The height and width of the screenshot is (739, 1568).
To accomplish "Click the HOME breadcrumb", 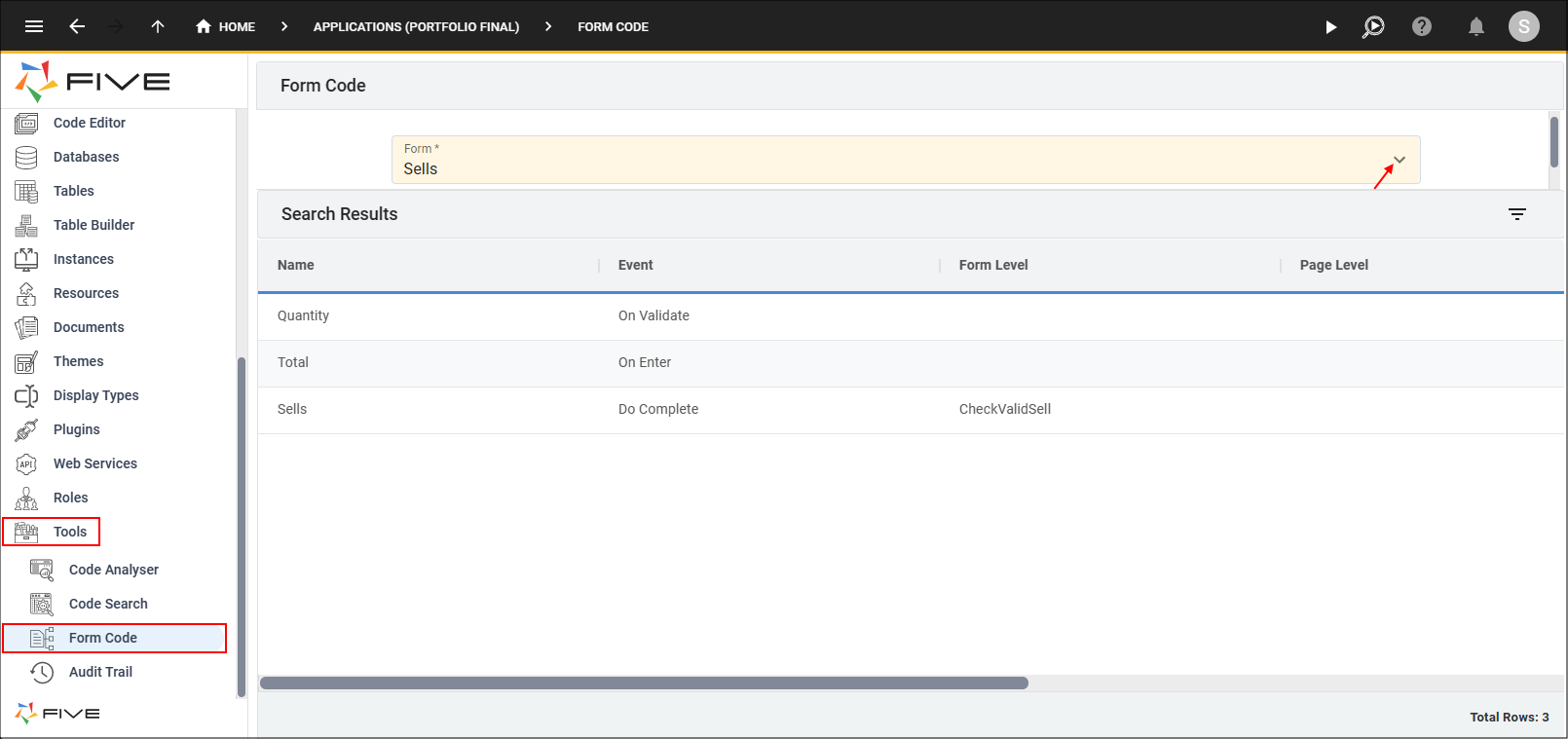I will coord(225,26).
